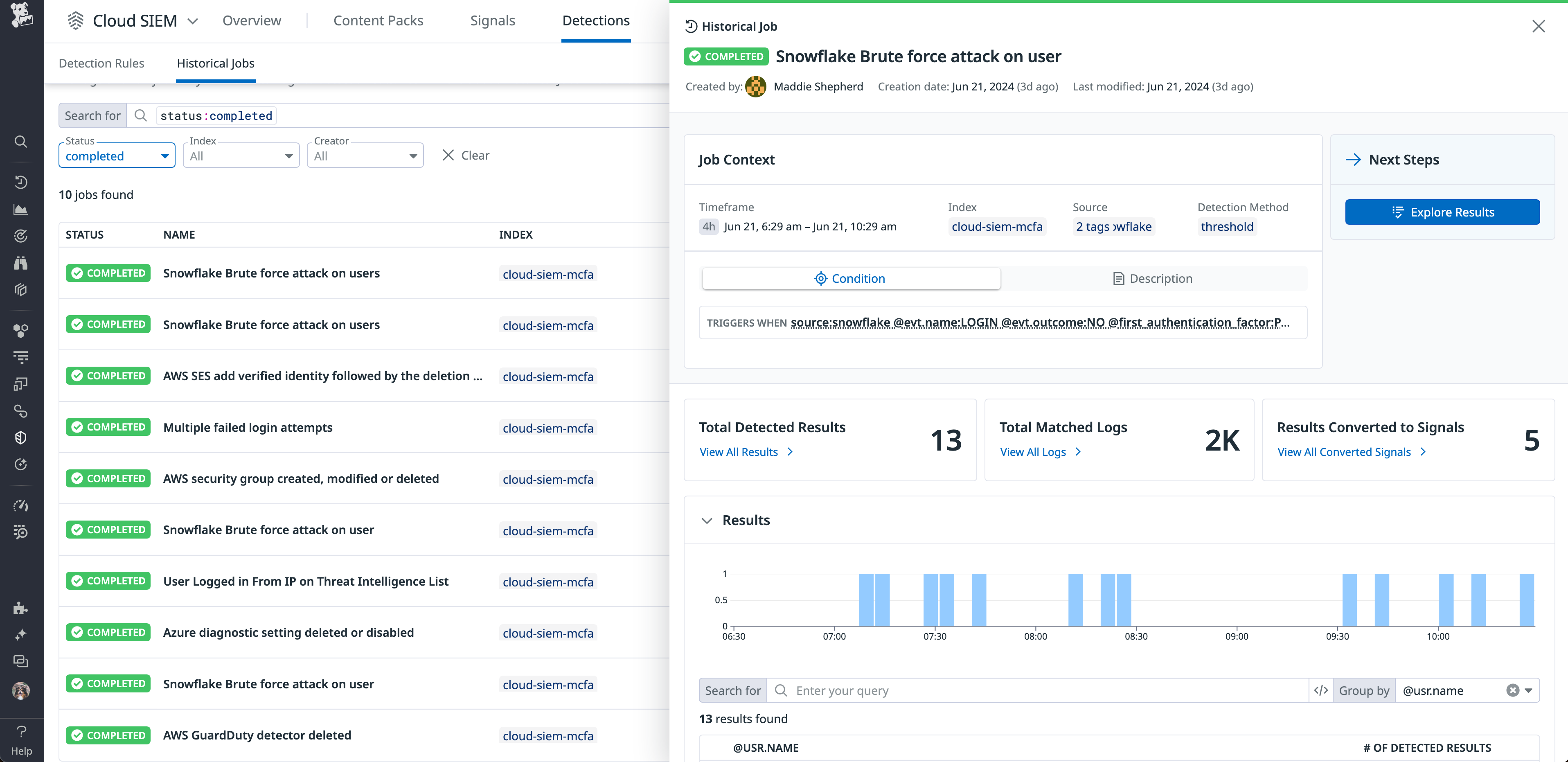This screenshot has height=762, width=1568.
Task: Switch the Job Context view to Condition
Action: [850, 278]
